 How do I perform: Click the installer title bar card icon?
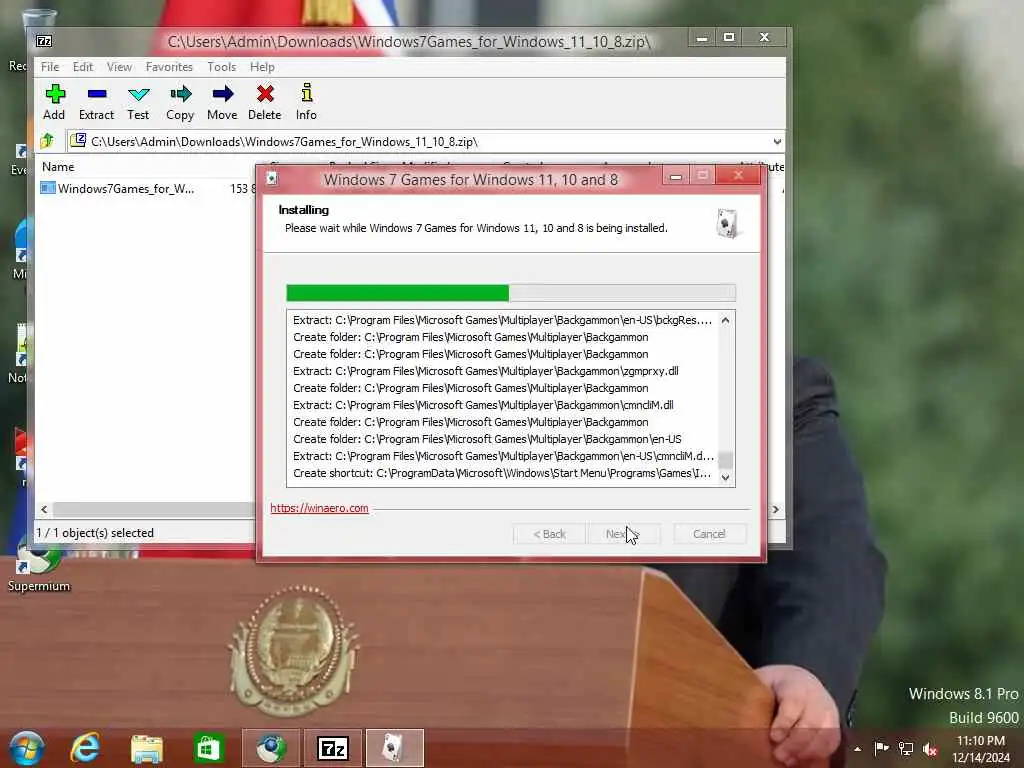tap(272, 178)
